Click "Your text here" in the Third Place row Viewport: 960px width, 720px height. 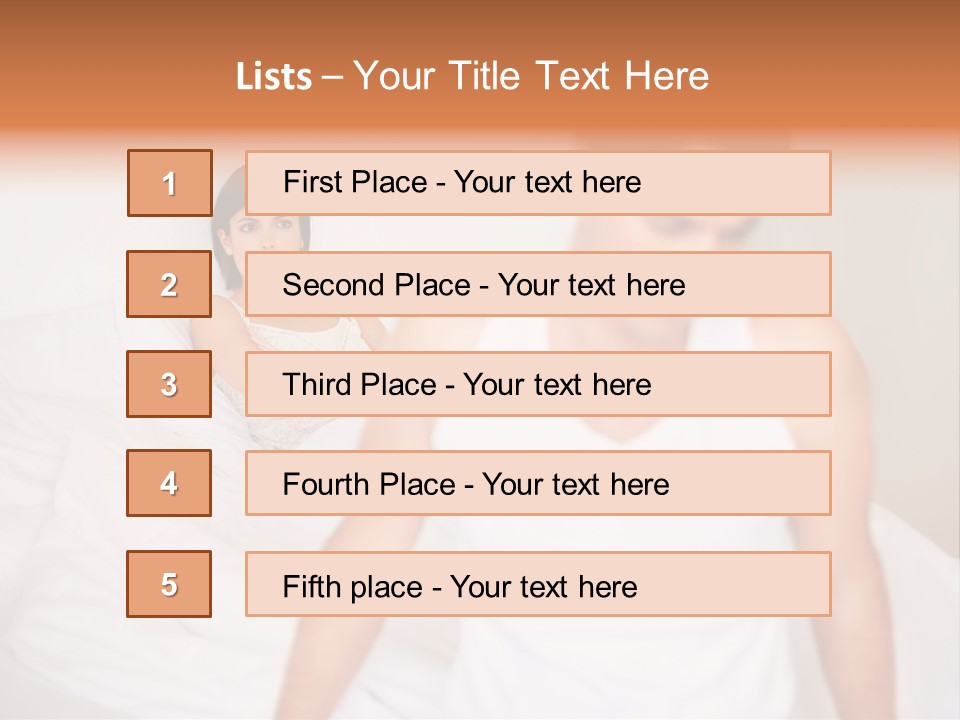tap(557, 385)
